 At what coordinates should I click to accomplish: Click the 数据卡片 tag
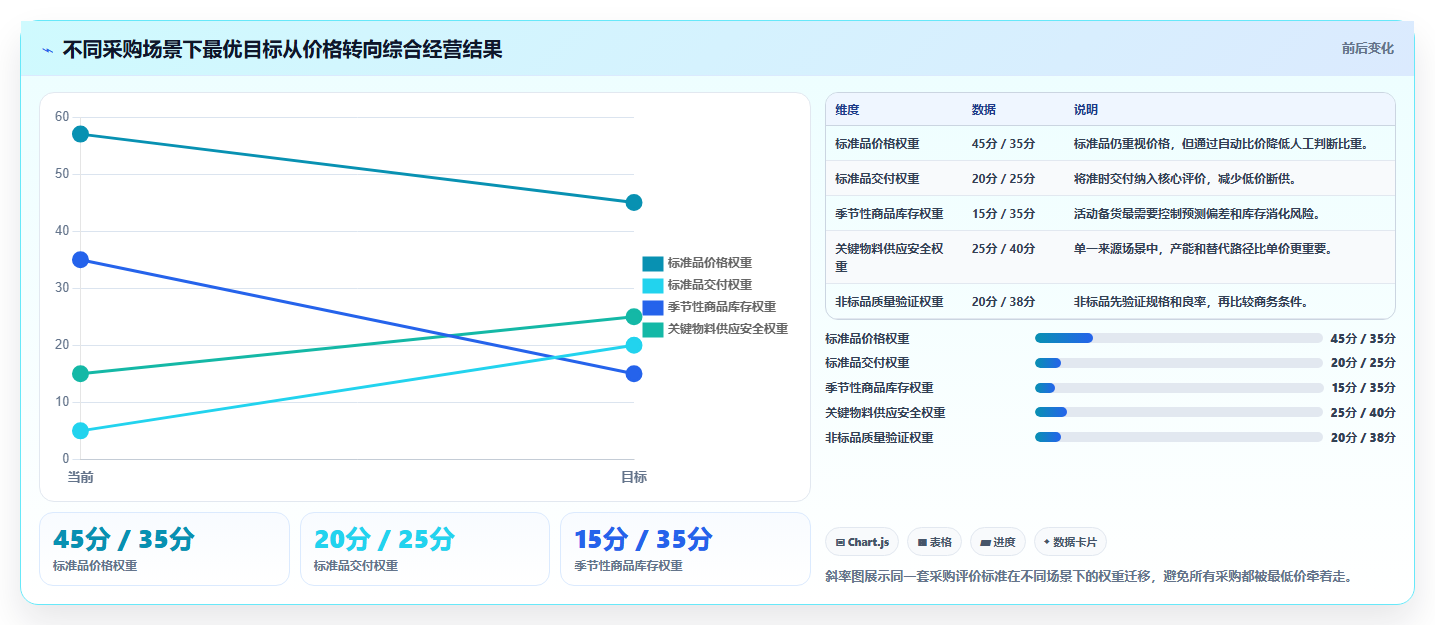coord(1070,542)
